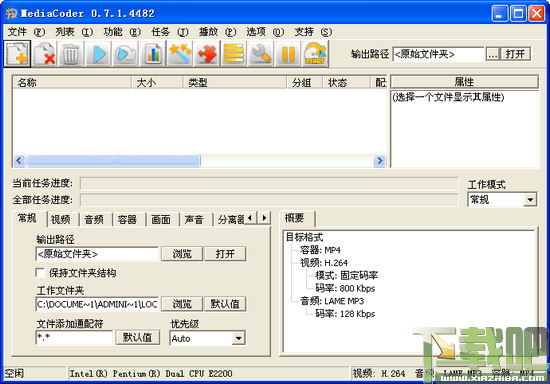Click 浏览 next to 工作文件夹 field

(x=182, y=304)
